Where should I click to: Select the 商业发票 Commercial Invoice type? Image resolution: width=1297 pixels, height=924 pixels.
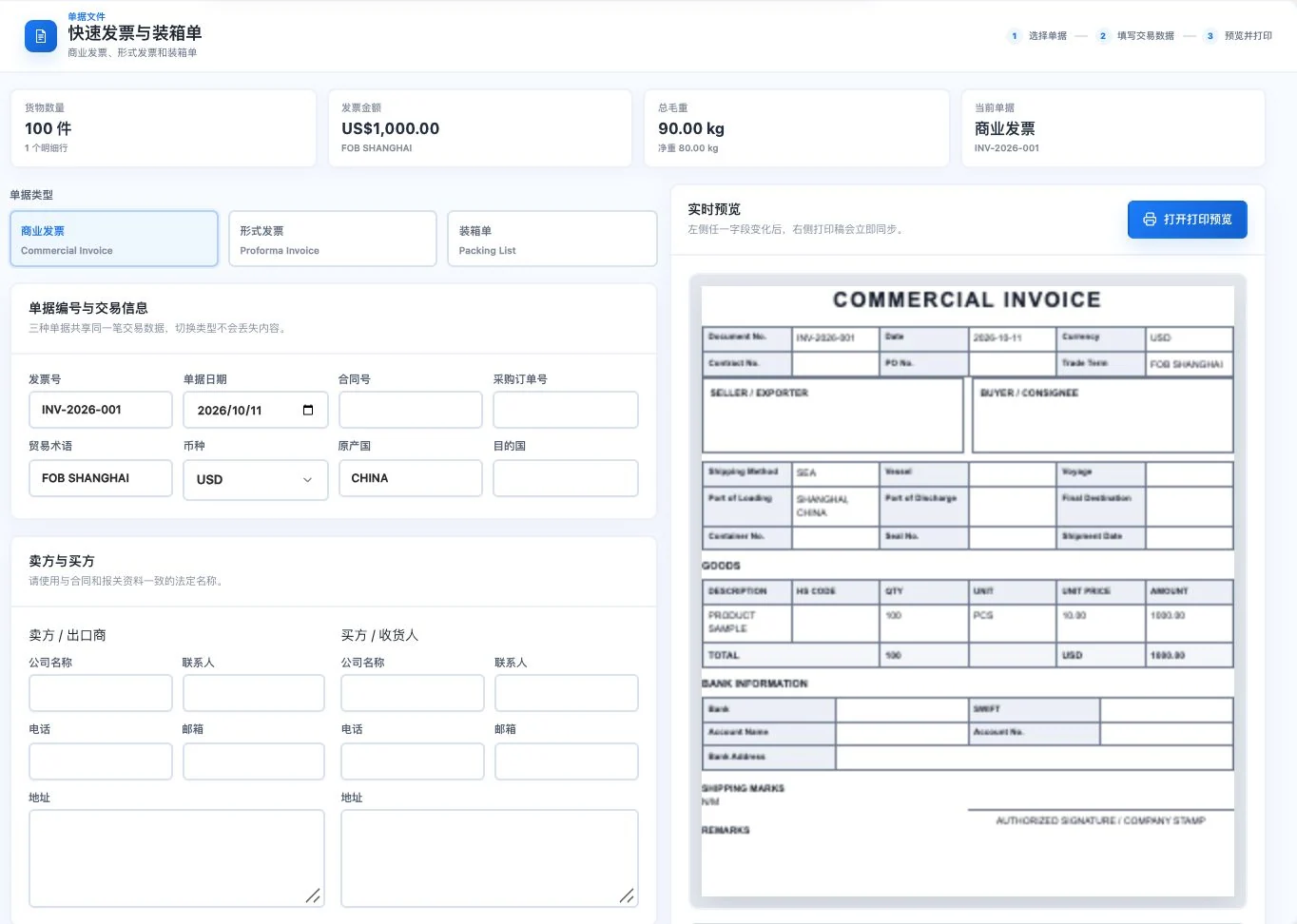click(x=114, y=239)
